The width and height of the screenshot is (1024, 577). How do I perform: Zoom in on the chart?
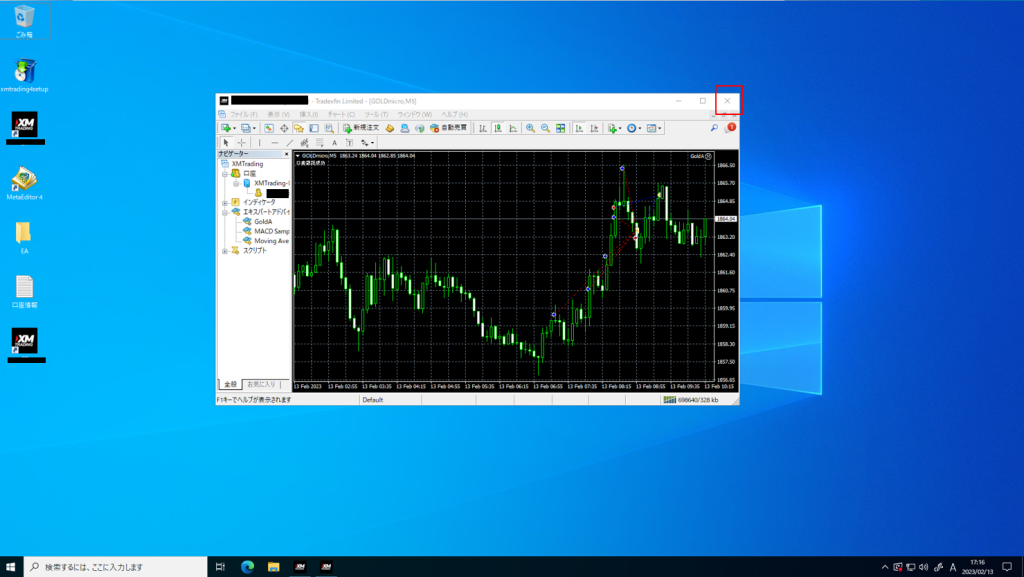tap(530, 129)
